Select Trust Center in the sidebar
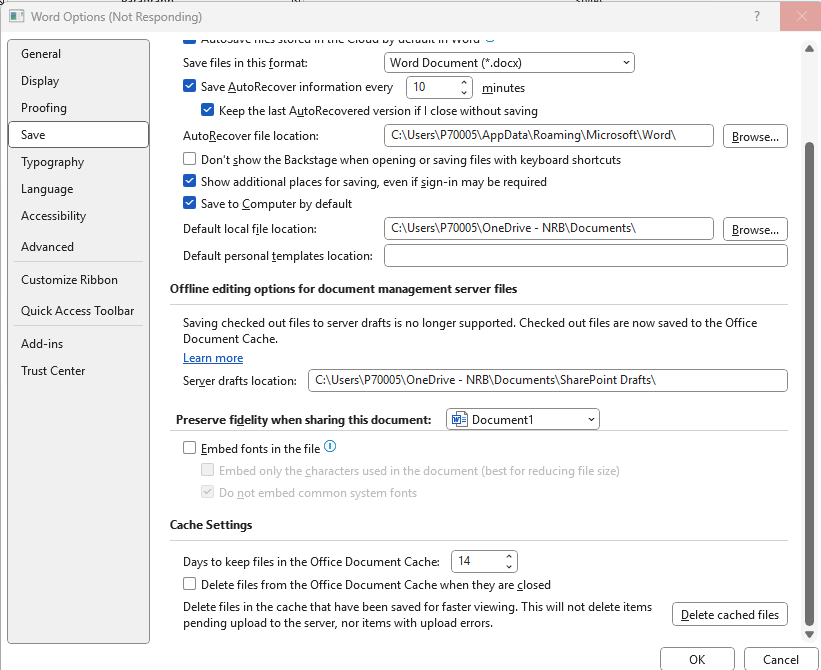 pos(53,371)
